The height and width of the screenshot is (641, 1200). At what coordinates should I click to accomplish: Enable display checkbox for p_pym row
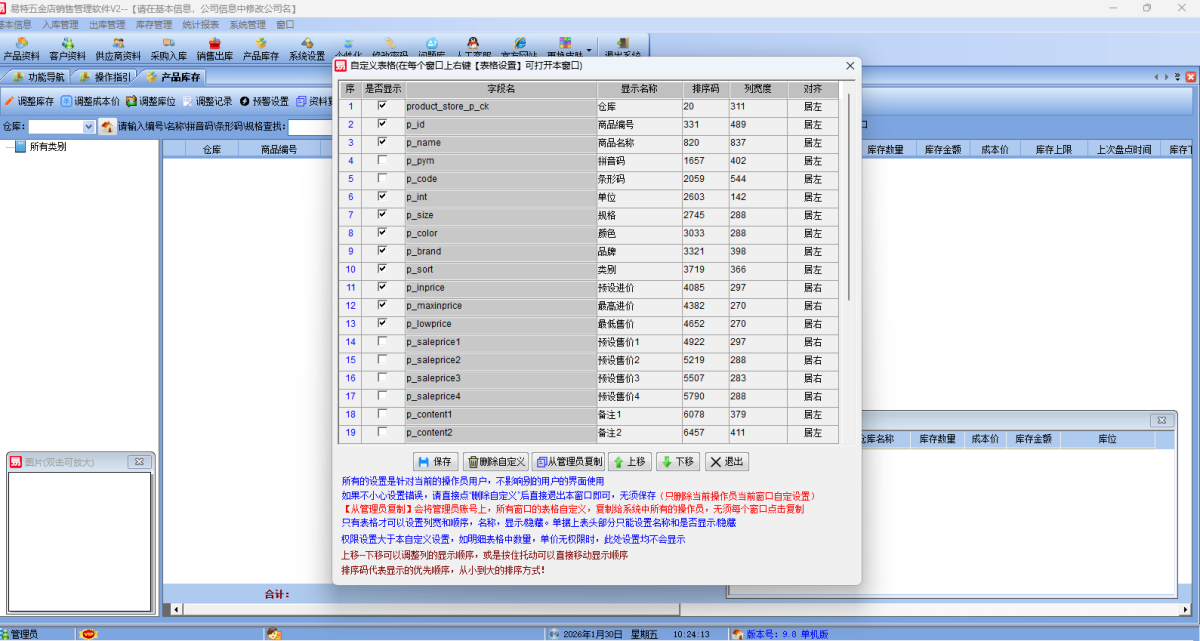382,161
